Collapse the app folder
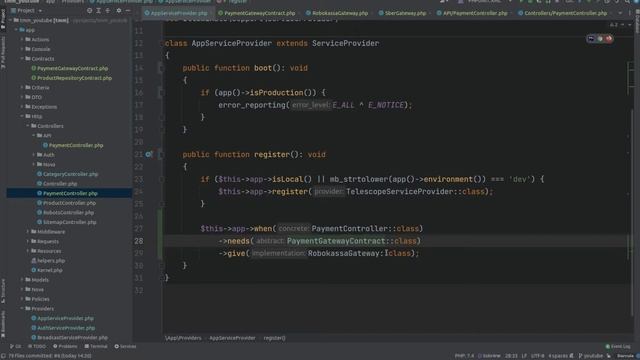 16,30
